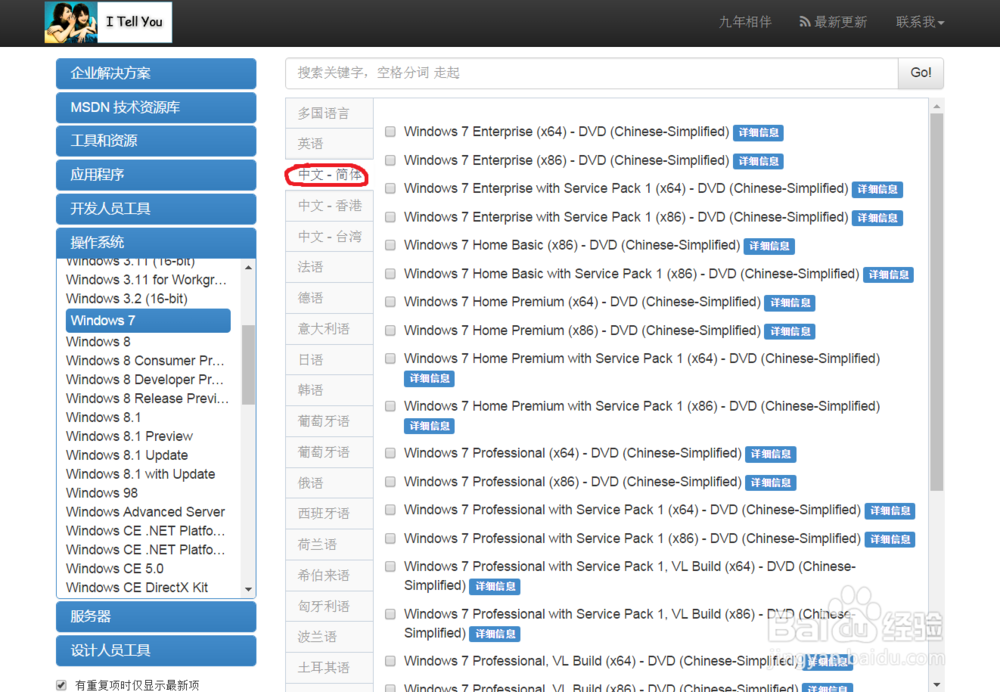Switch to the 英语 language tab
Viewport: 1000px width, 692px height.
pos(329,143)
